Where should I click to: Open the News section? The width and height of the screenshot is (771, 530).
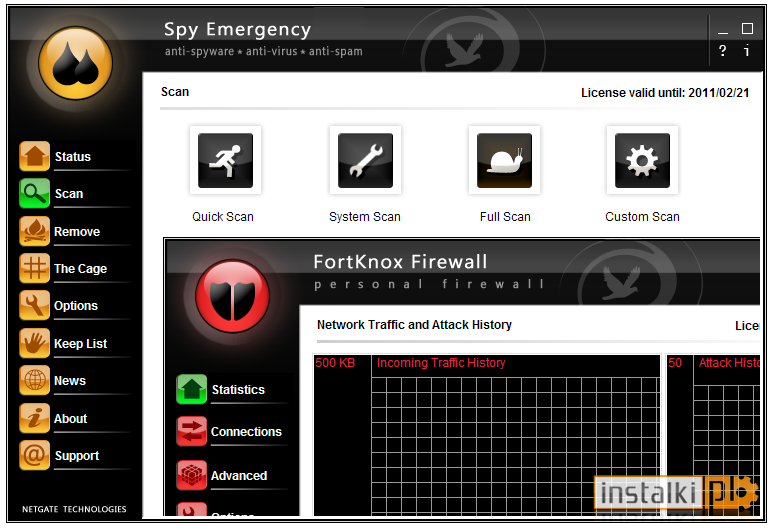click(x=70, y=381)
